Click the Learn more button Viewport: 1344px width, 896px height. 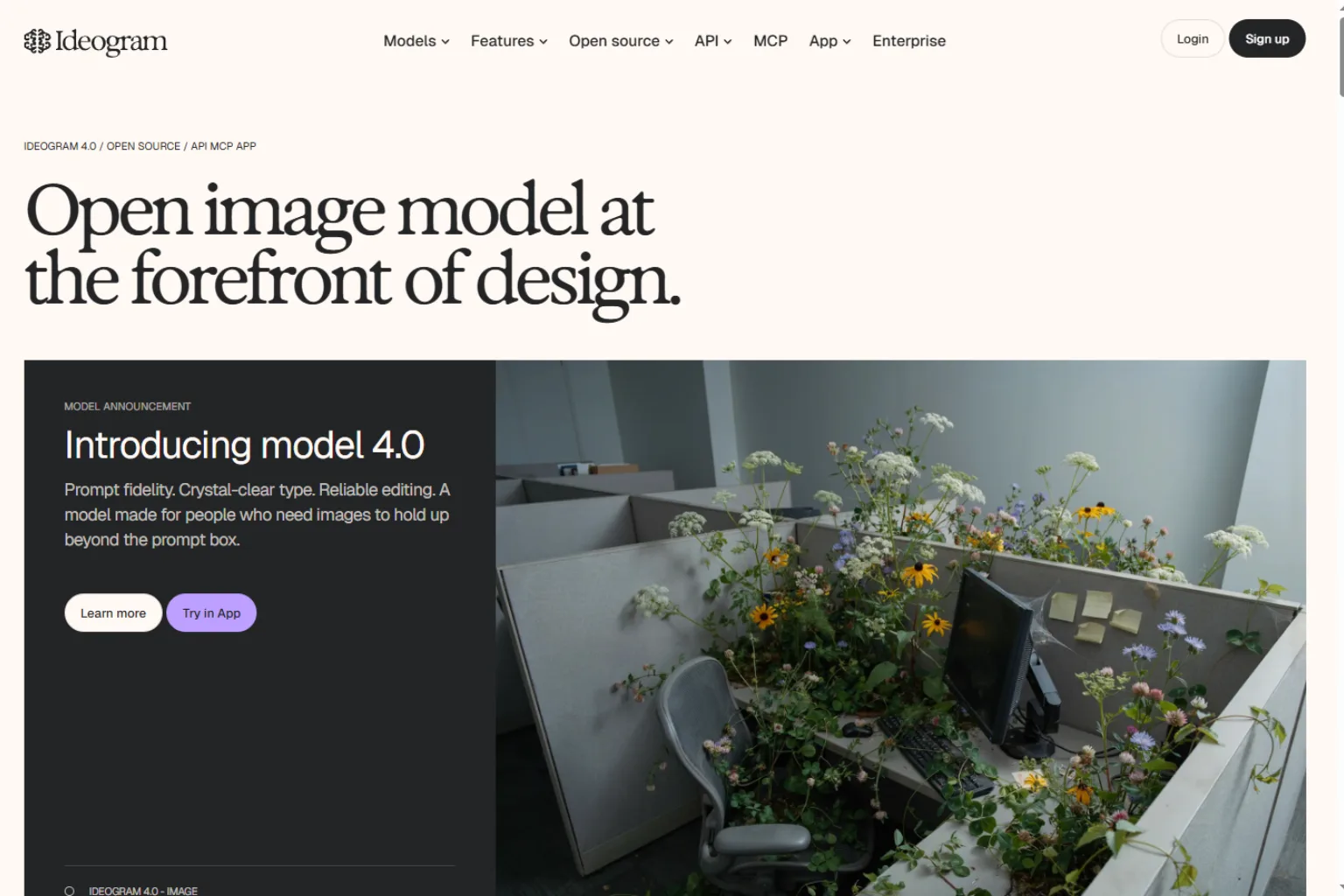(113, 612)
